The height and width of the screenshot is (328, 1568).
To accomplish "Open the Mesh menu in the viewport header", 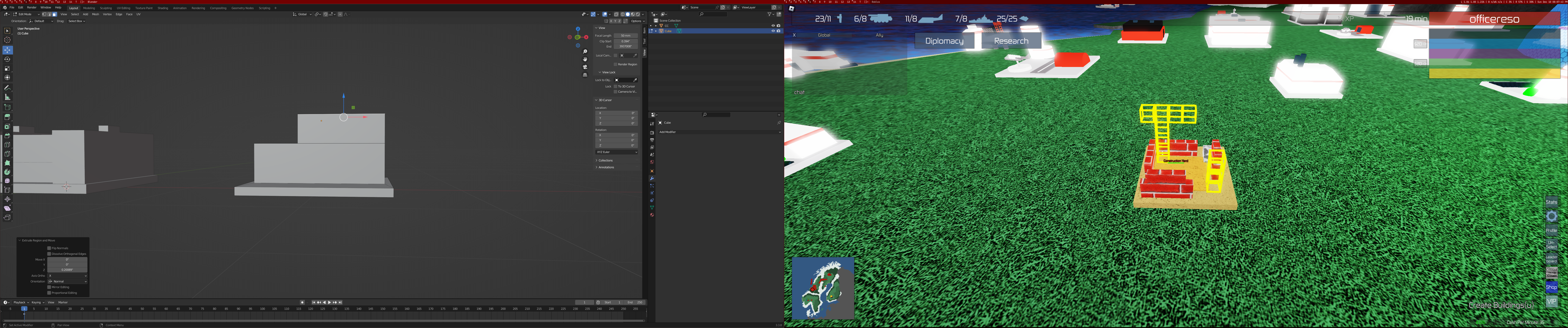I will 95,14.
